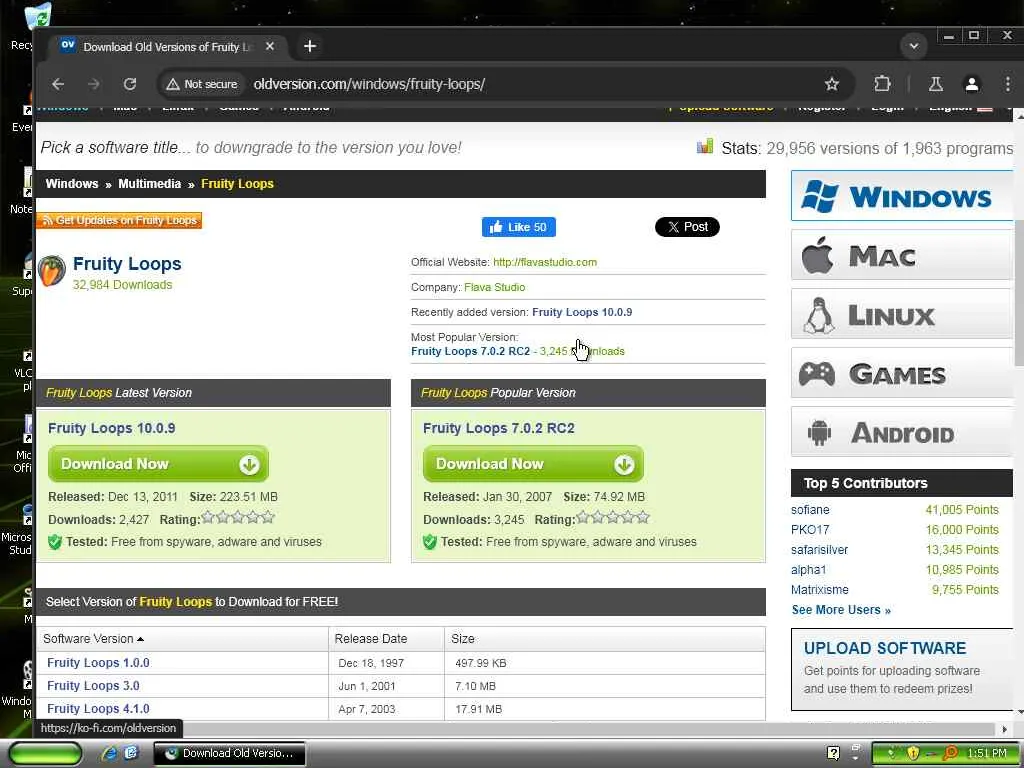Open contributor sofiane profile
Image resolution: width=1024 pixels, height=768 pixels.
click(810, 509)
